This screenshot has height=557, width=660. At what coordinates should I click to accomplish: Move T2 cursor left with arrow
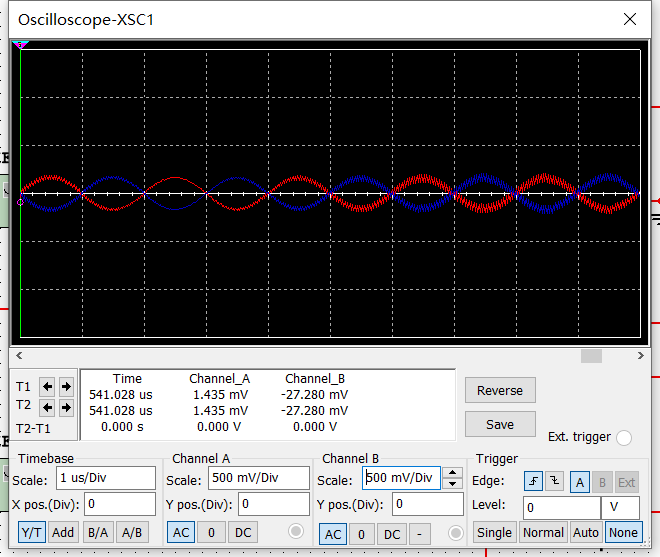pyautogui.click(x=47, y=407)
